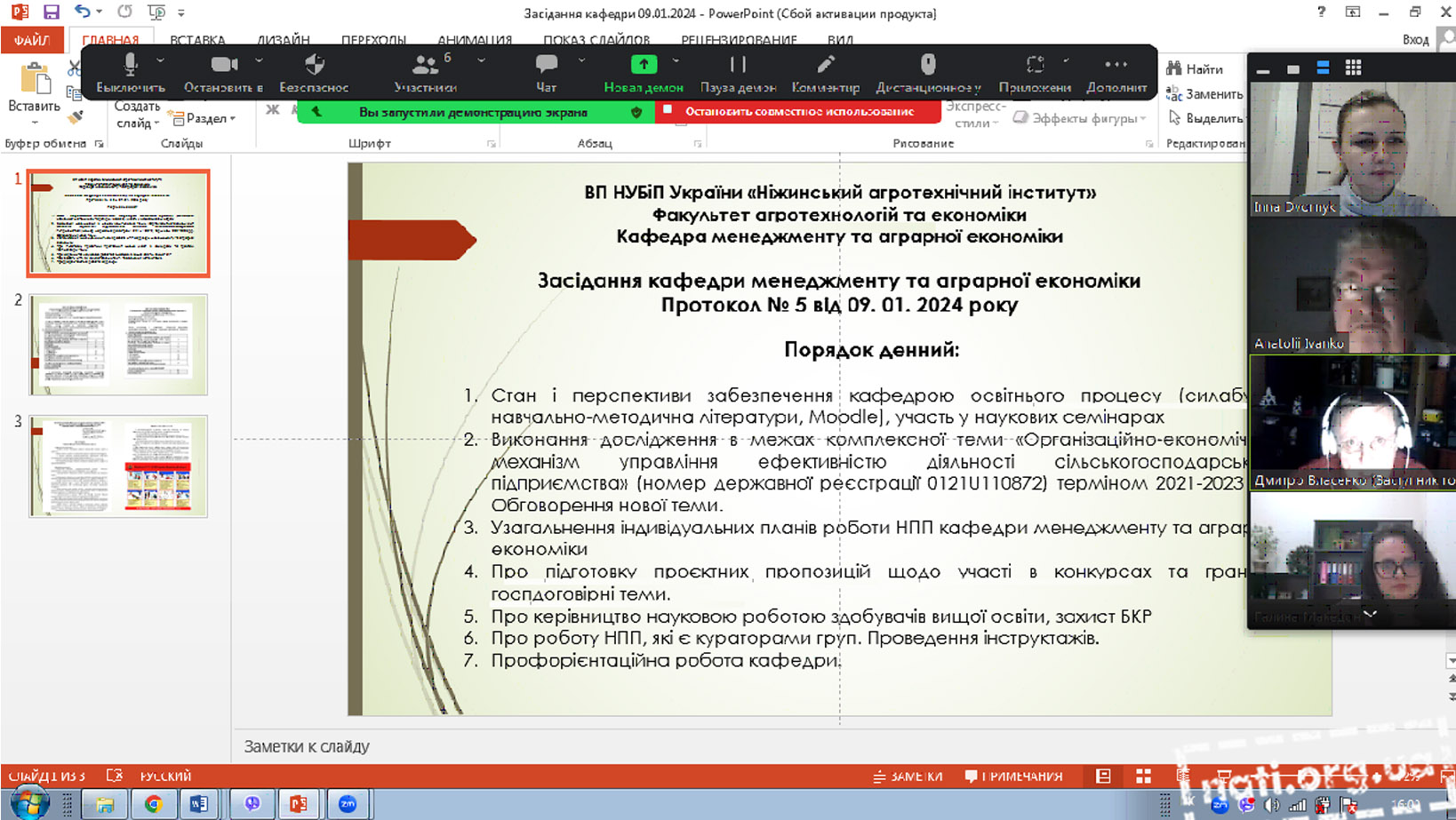Open Section (Раздел) dropdown

click(204, 118)
